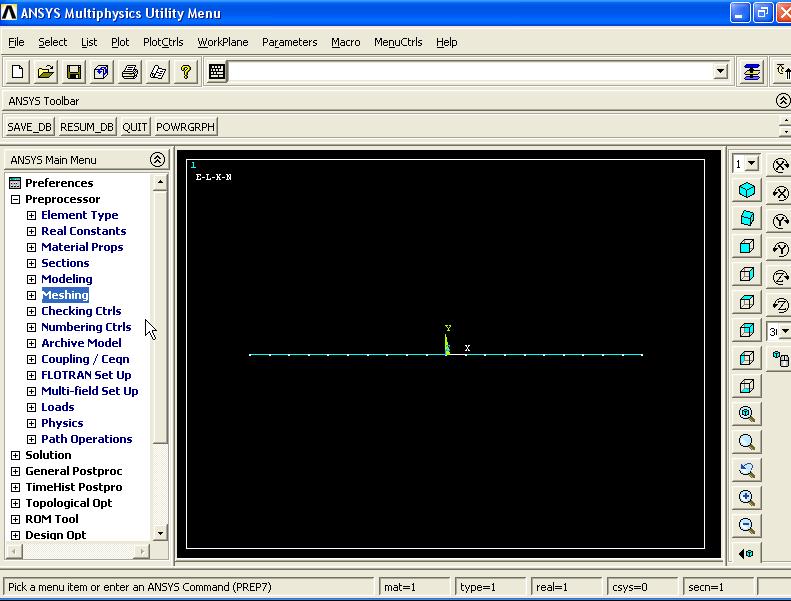Viewport: 791px width, 601px height.
Task: Open the PlotCtrls menu
Action: [x=163, y=42]
